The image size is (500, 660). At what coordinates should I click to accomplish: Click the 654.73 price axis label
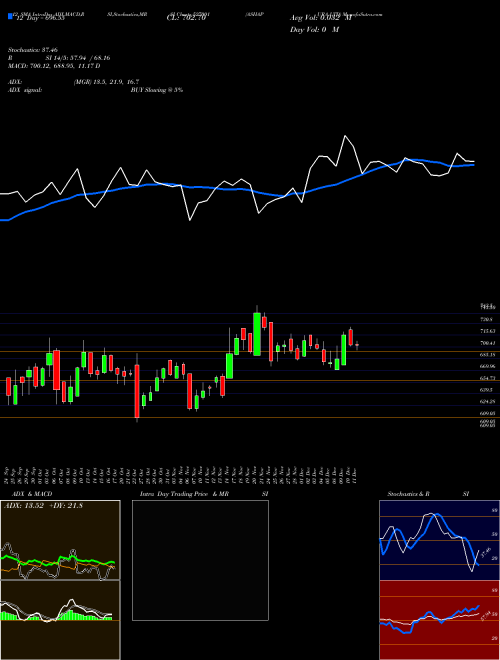487,378
